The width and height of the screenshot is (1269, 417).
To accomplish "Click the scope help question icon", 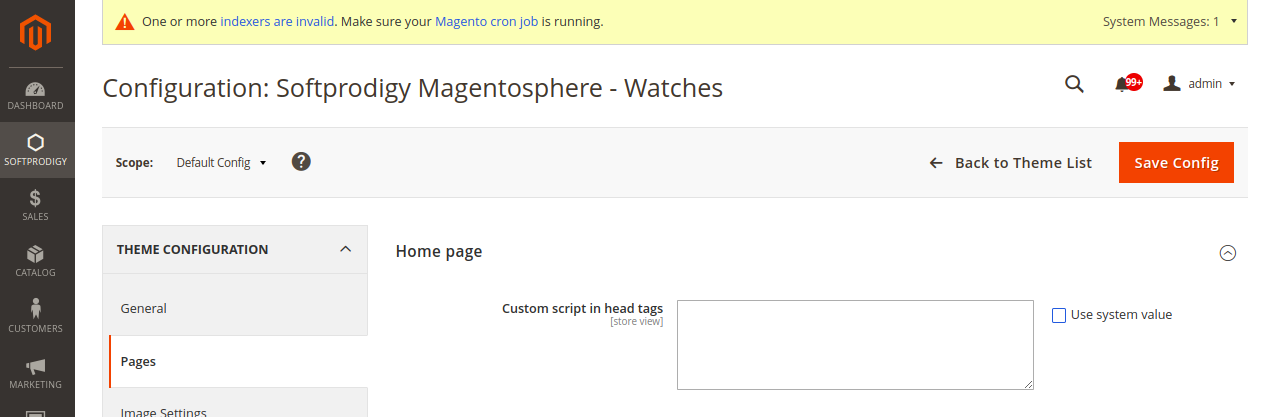I will tap(301, 161).
